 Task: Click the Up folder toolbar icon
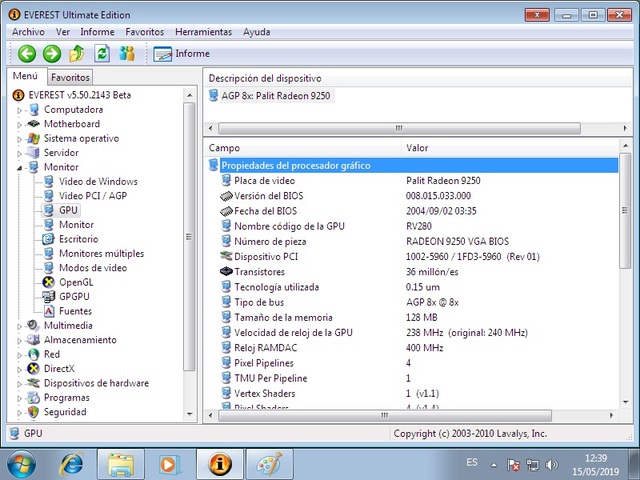click(x=77, y=53)
